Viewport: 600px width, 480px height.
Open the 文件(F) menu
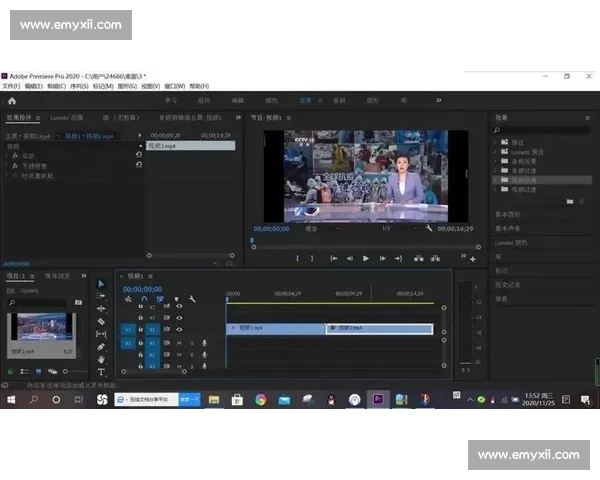pos(11,86)
